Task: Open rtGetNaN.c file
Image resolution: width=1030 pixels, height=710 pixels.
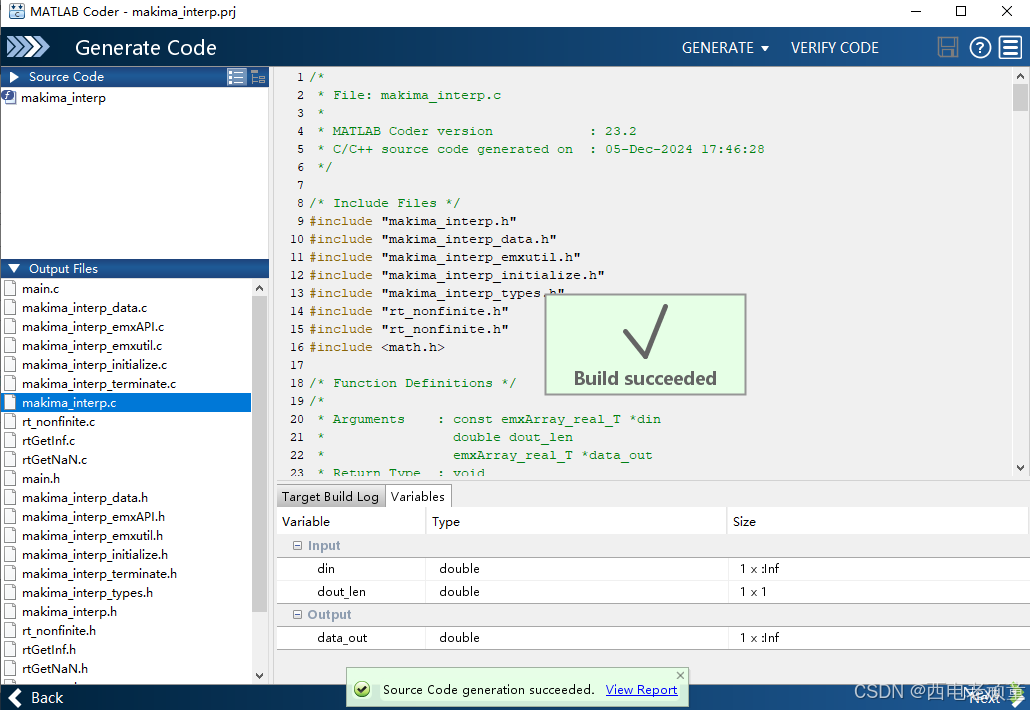Action: point(55,460)
